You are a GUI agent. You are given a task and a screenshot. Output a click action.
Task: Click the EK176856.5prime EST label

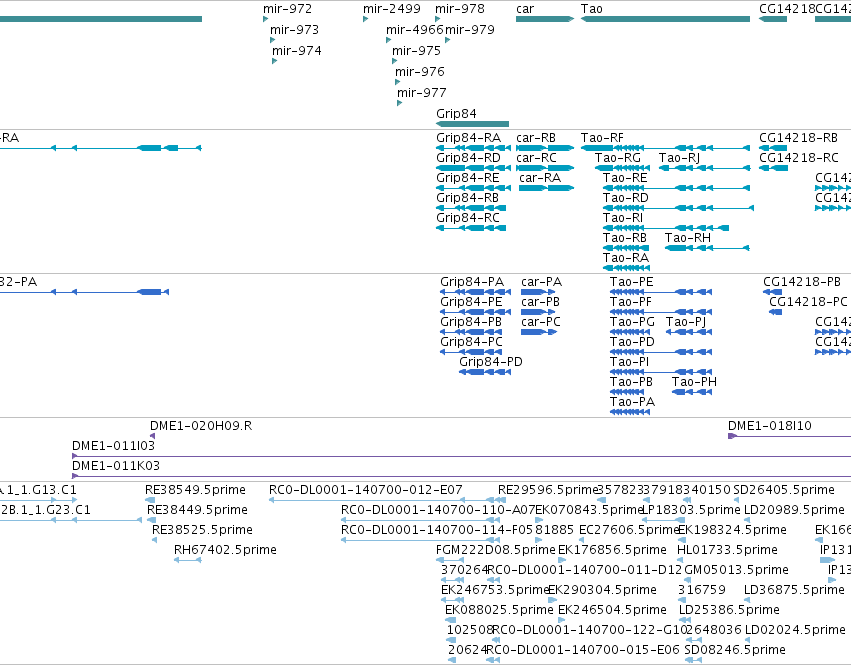click(x=612, y=550)
